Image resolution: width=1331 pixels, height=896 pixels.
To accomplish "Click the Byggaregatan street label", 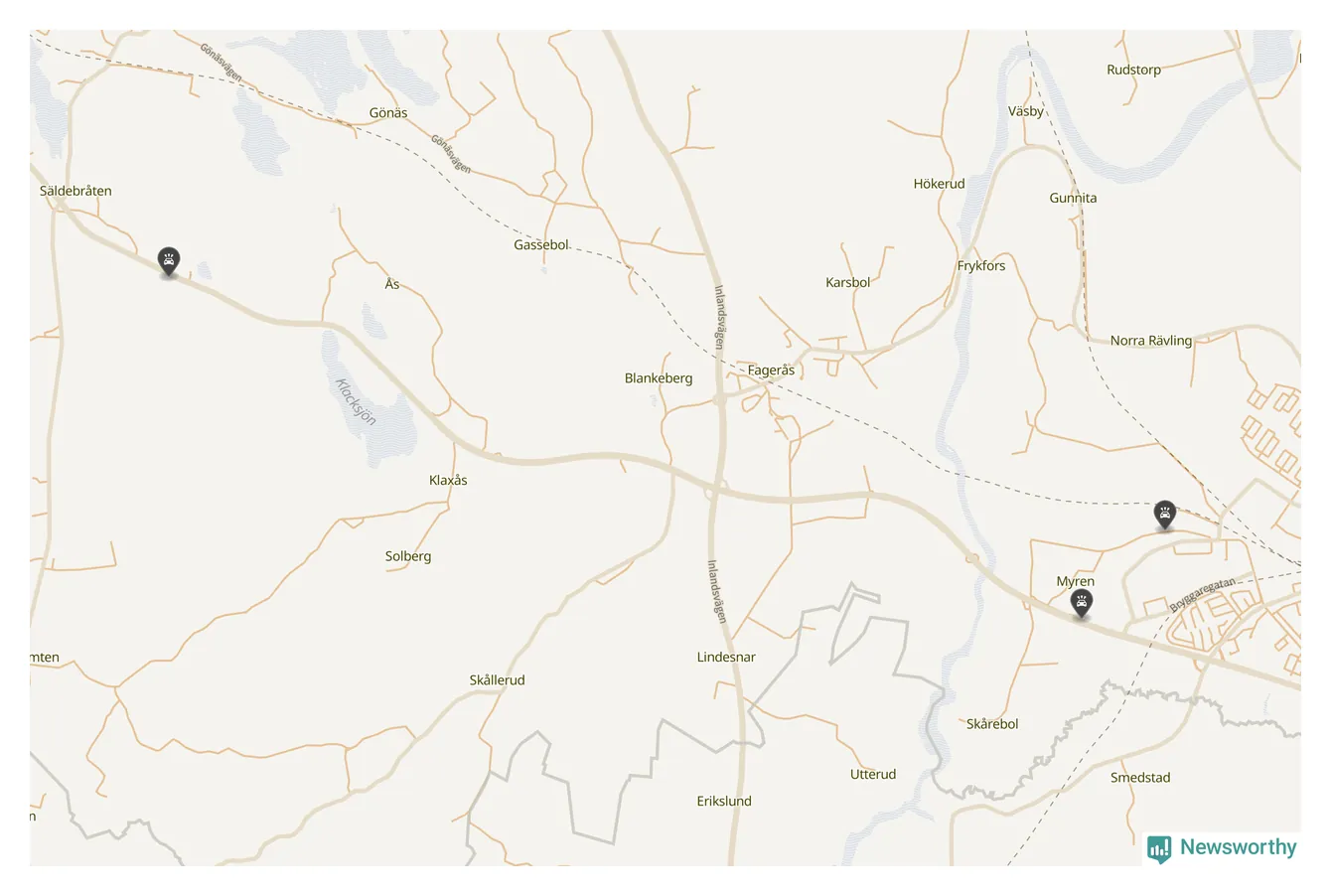I will point(1202,595).
